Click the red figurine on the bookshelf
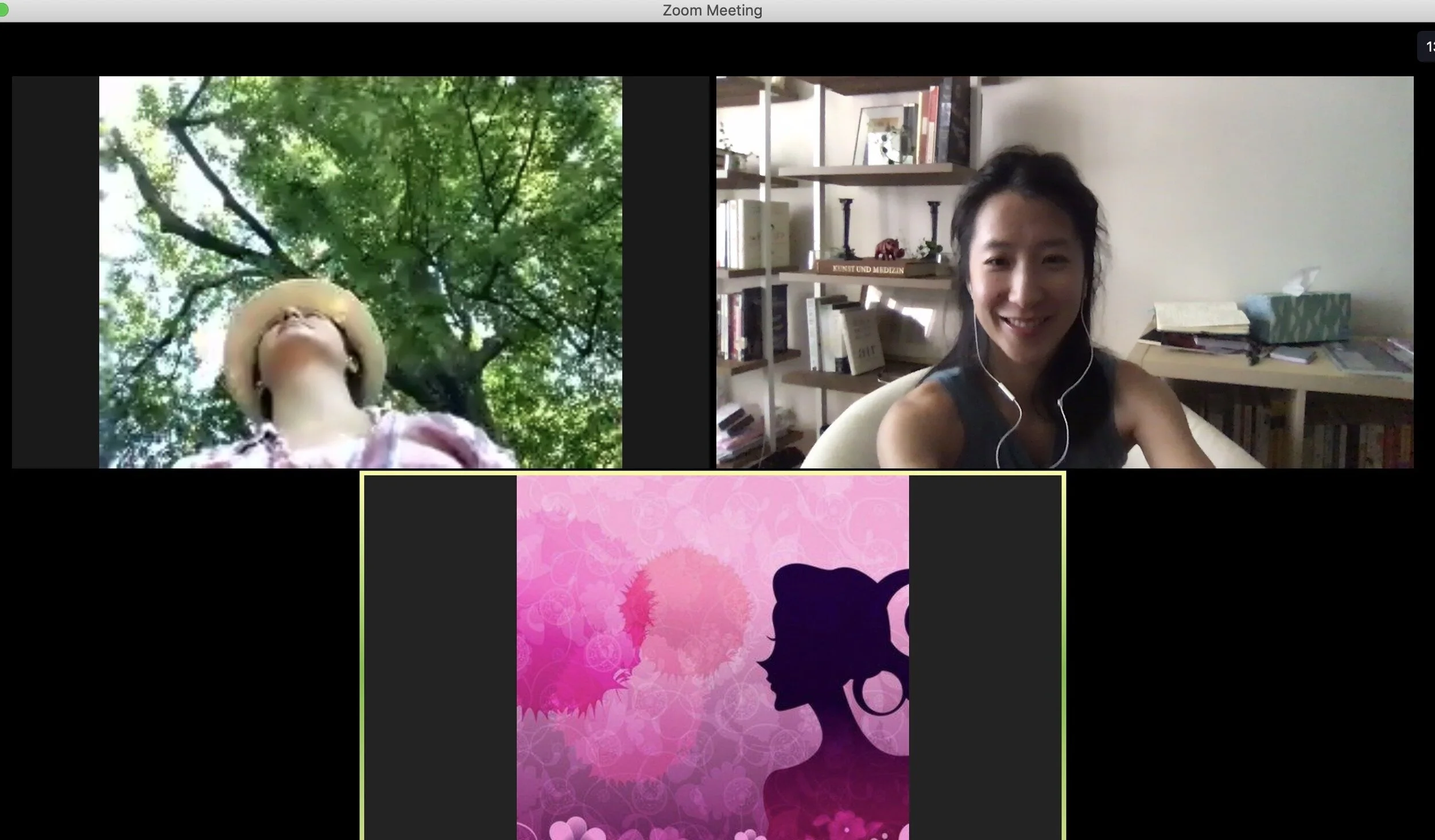The height and width of the screenshot is (840, 1435). tap(889, 248)
